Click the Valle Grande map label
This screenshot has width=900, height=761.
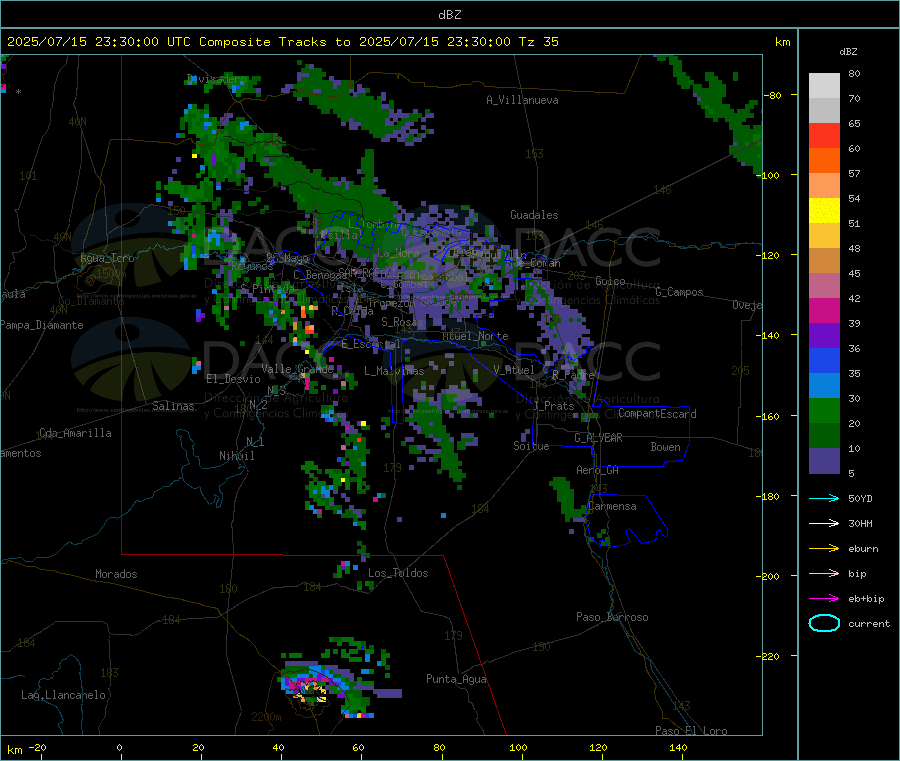point(297,368)
